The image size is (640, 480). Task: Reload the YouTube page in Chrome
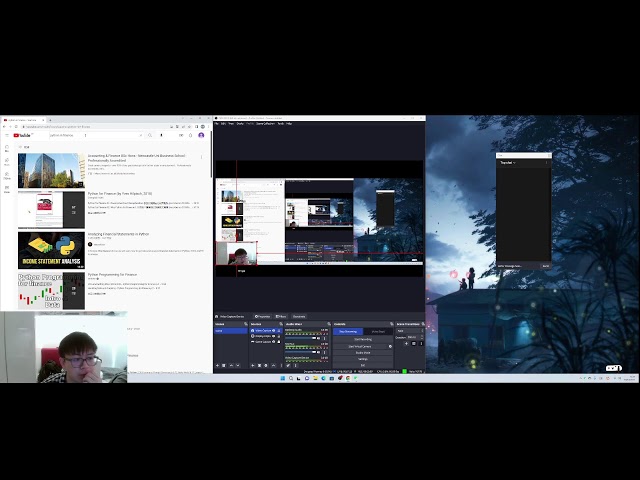[16, 127]
